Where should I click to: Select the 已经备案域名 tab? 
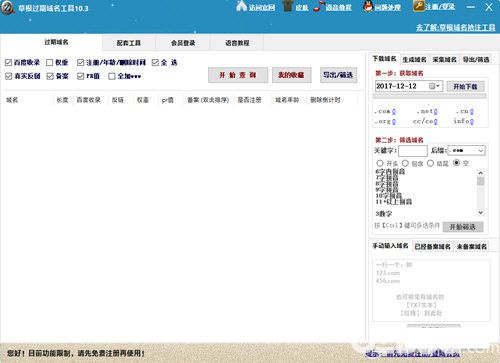432,247
